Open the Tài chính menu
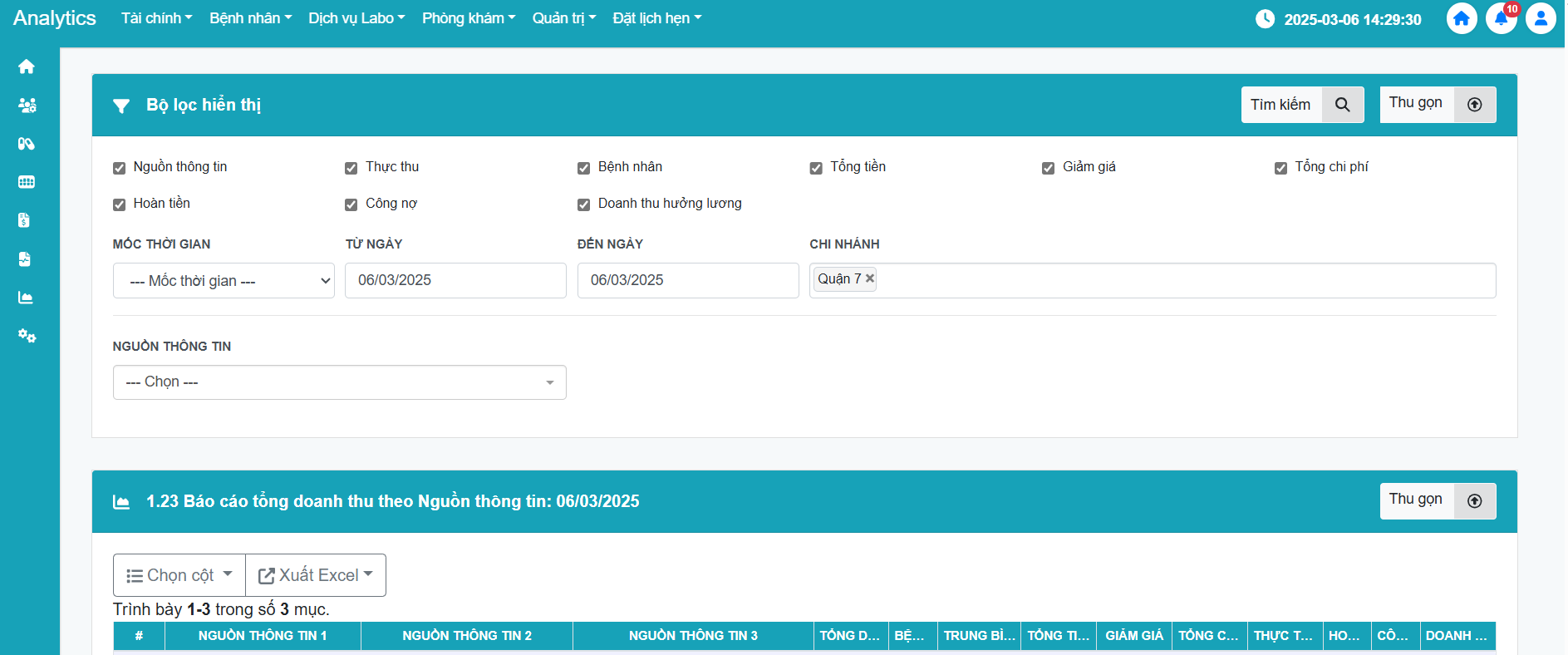The image size is (1568, 655). (x=156, y=18)
